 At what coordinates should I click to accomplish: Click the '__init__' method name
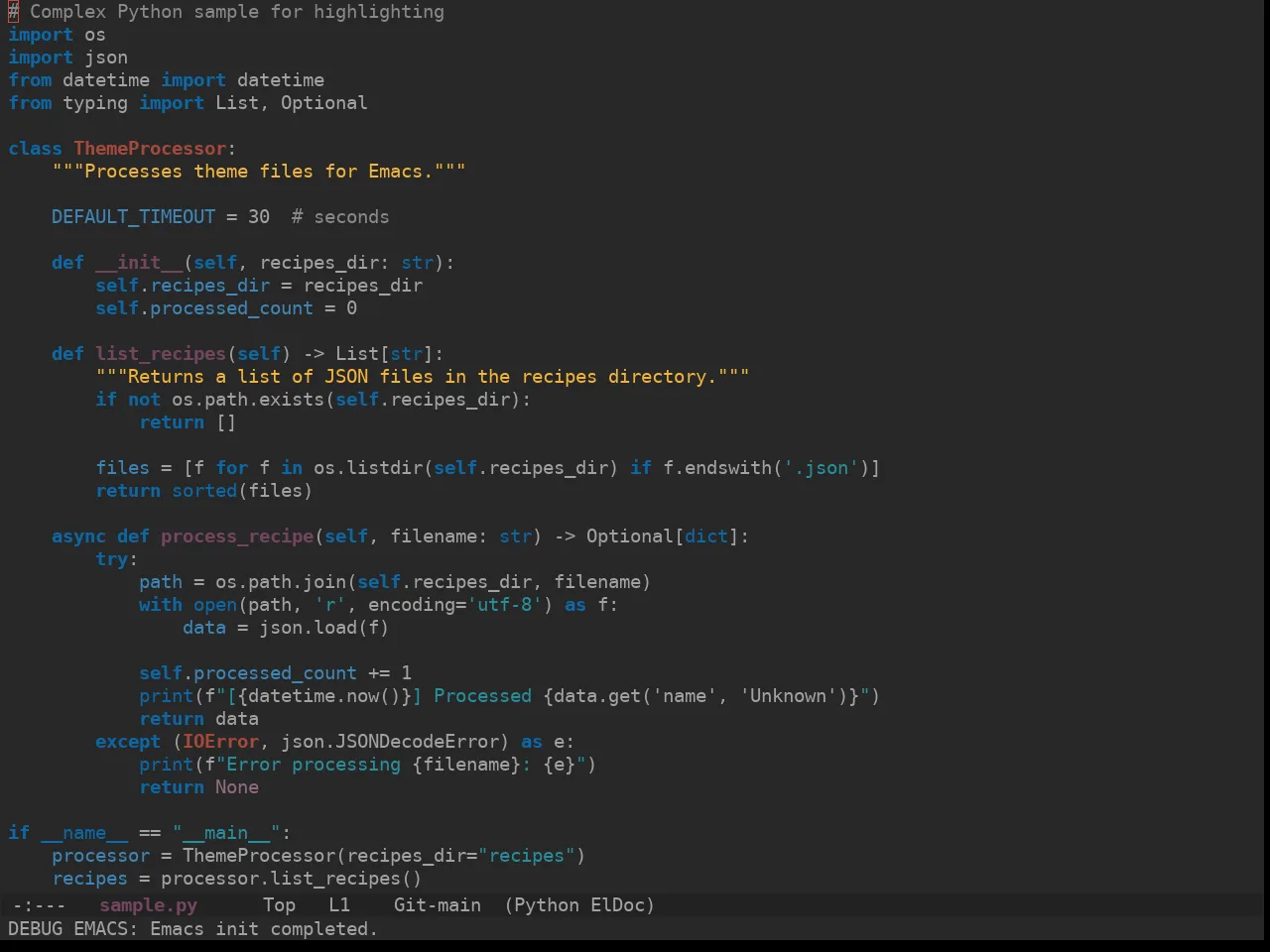[x=139, y=262]
